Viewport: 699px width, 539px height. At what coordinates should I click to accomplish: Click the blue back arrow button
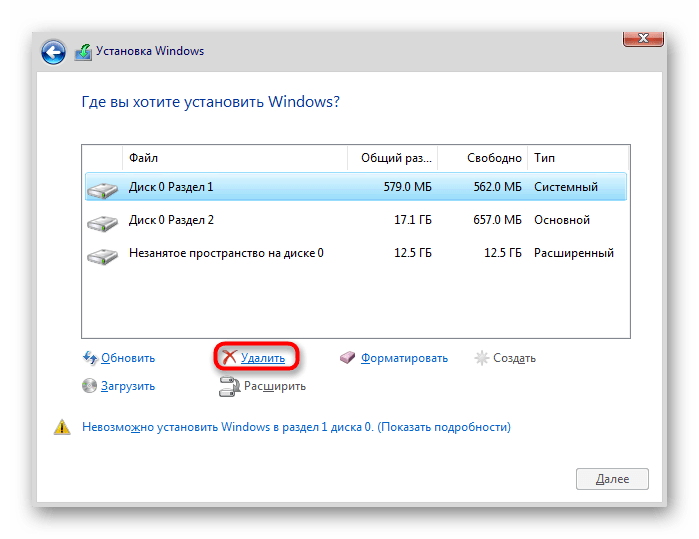[53, 52]
